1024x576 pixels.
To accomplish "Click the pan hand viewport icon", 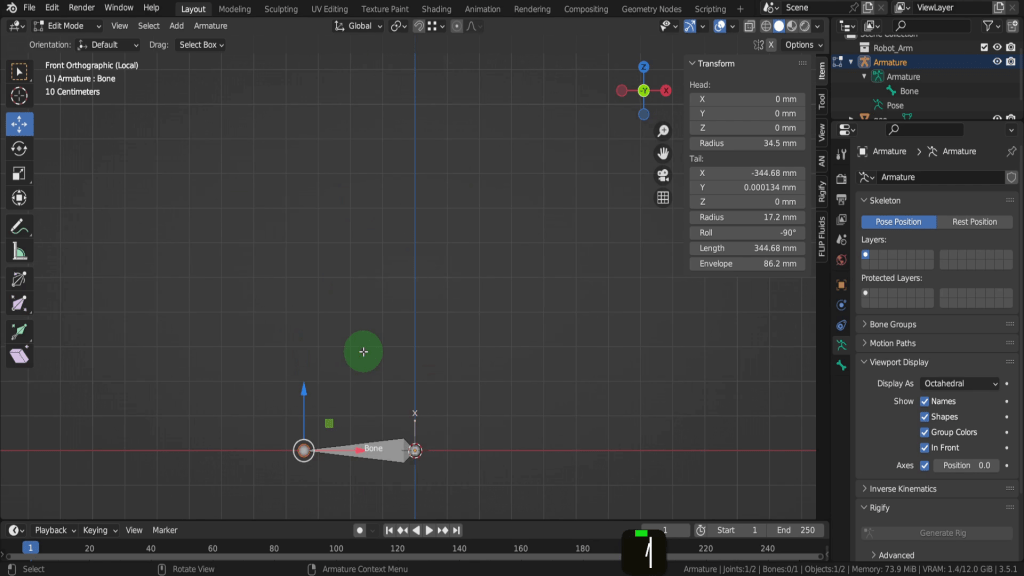I will [x=662, y=153].
